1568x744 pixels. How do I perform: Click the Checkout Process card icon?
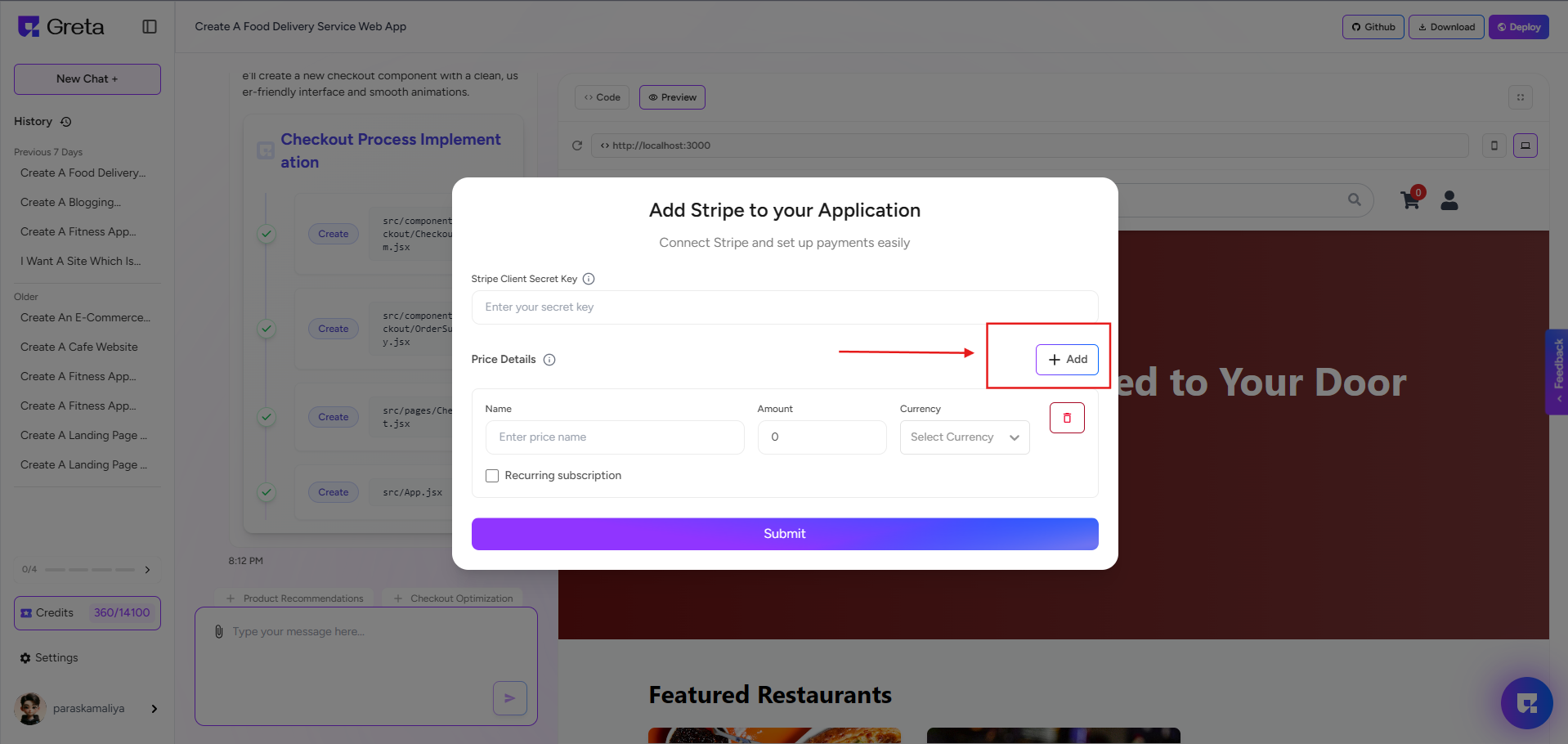[x=266, y=150]
